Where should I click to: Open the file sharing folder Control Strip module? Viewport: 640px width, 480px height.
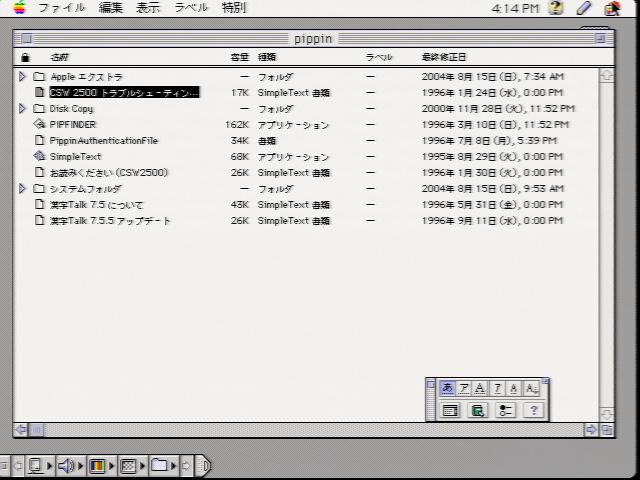pos(159,465)
